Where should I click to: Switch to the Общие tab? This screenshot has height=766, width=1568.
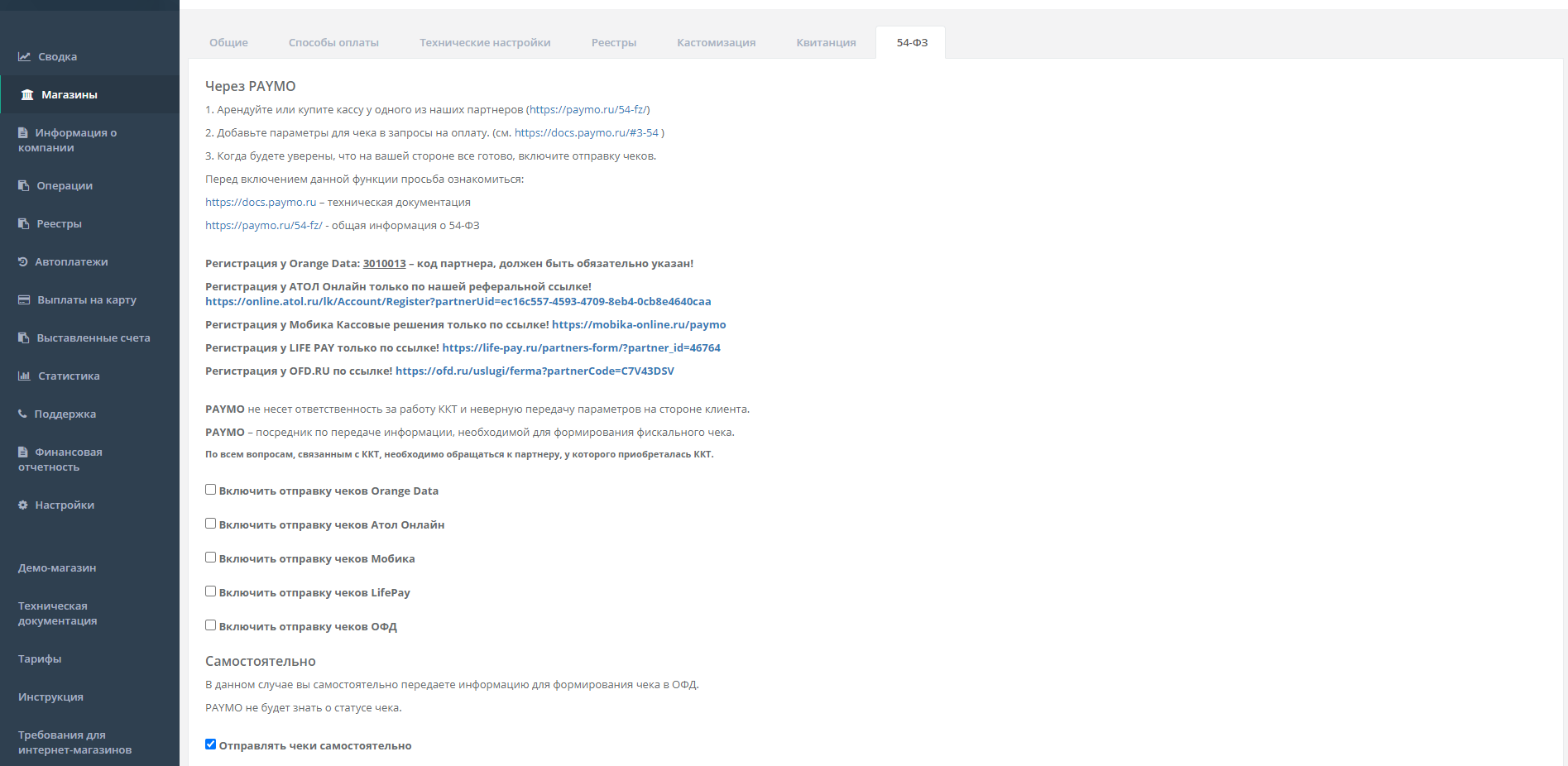point(228,43)
